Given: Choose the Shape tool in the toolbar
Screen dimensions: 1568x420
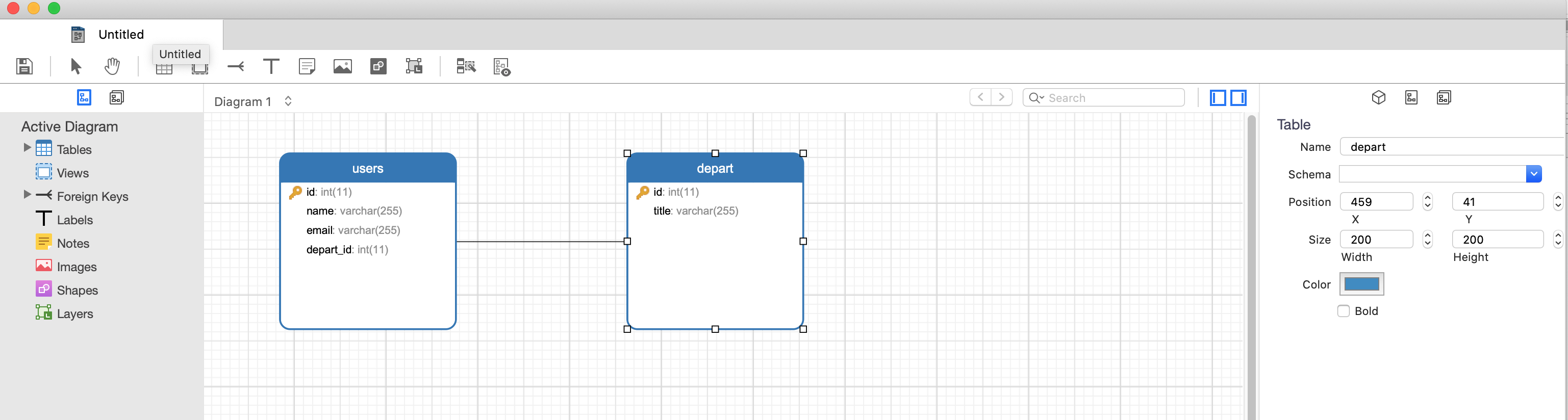Looking at the screenshot, I should (x=378, y=66).
